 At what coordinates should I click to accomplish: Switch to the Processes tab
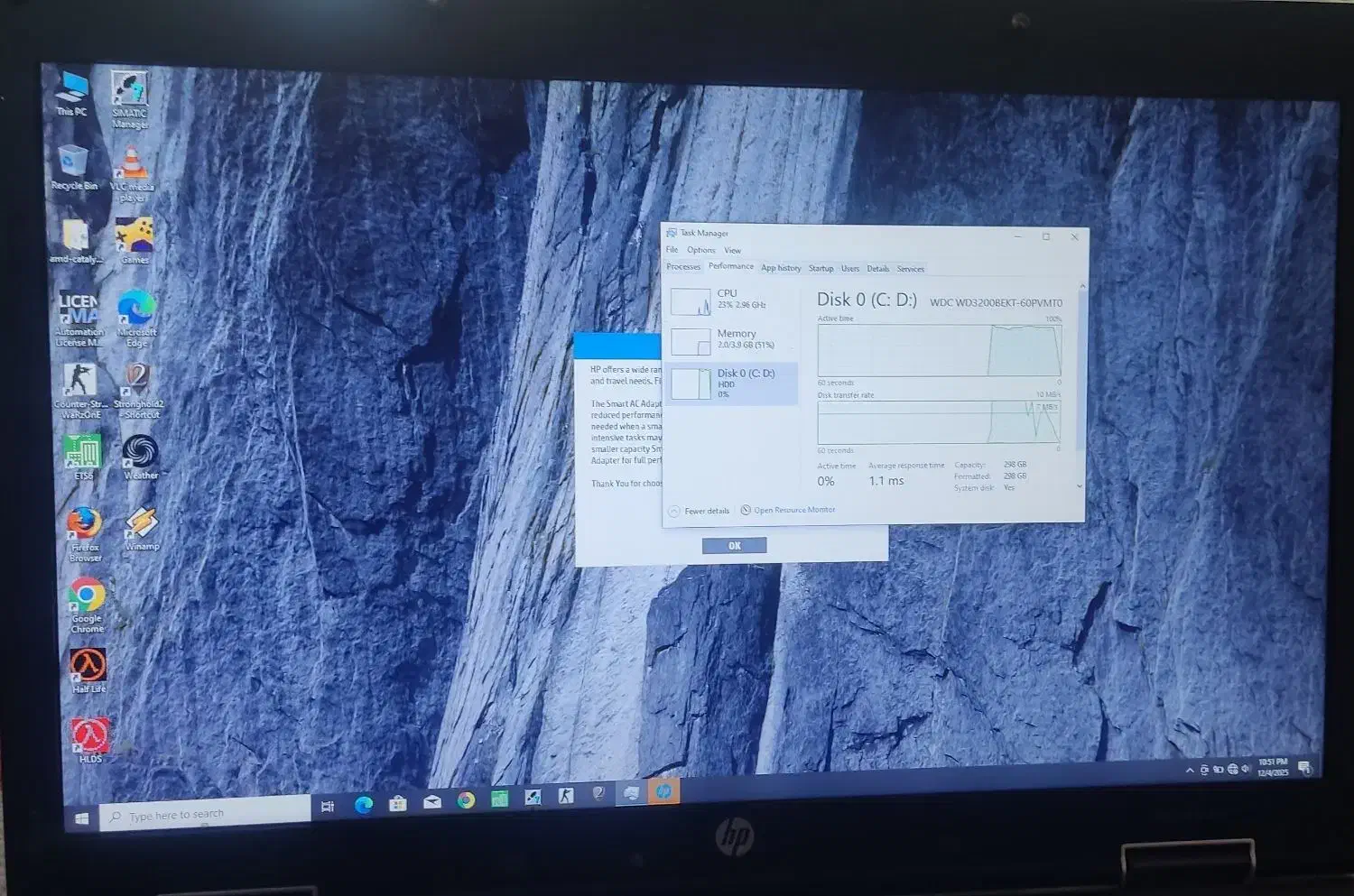point(683,267)
